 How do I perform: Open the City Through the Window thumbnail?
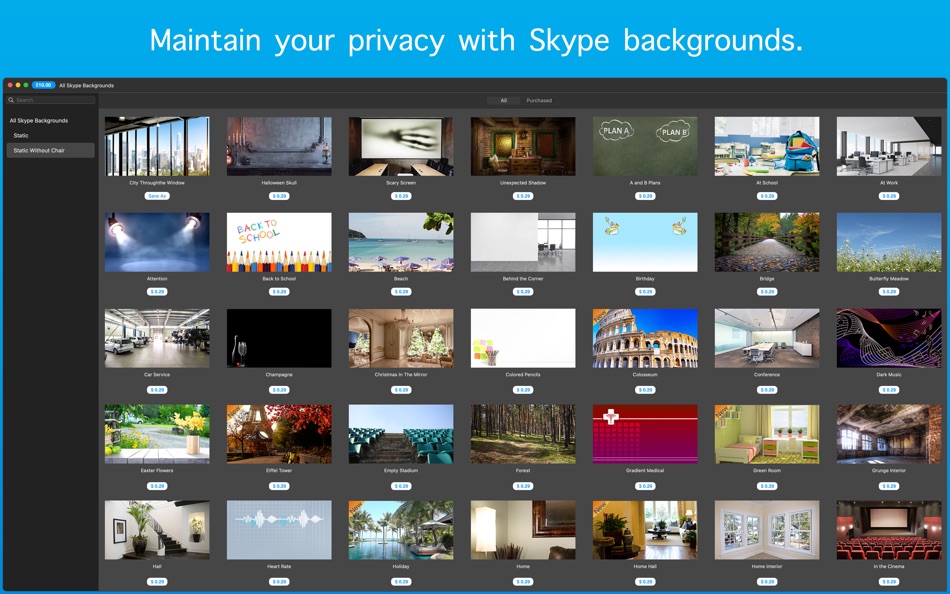pos(157,146)
